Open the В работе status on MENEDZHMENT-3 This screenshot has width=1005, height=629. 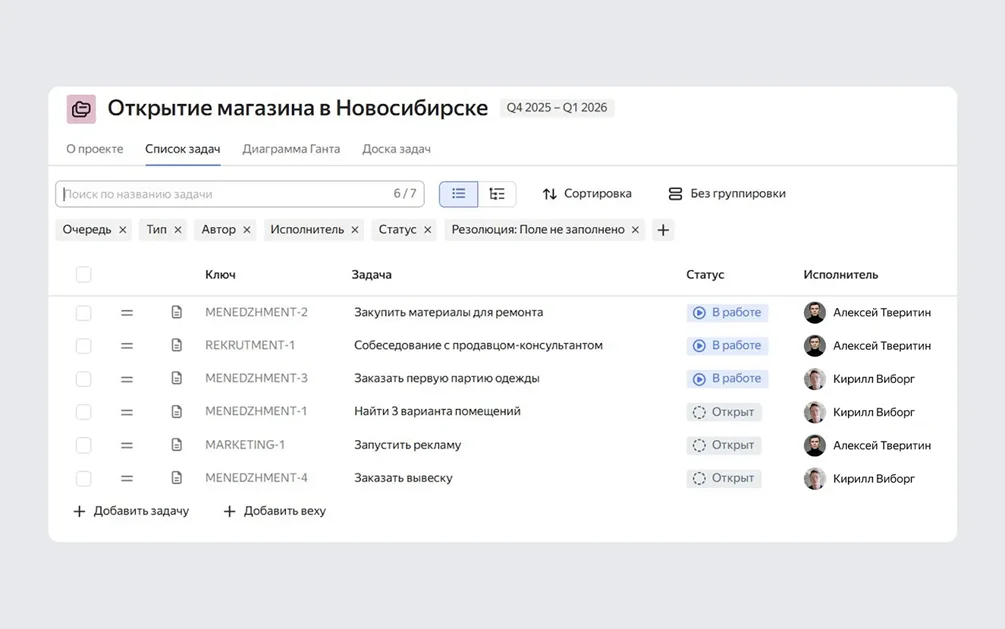[729, 378]
